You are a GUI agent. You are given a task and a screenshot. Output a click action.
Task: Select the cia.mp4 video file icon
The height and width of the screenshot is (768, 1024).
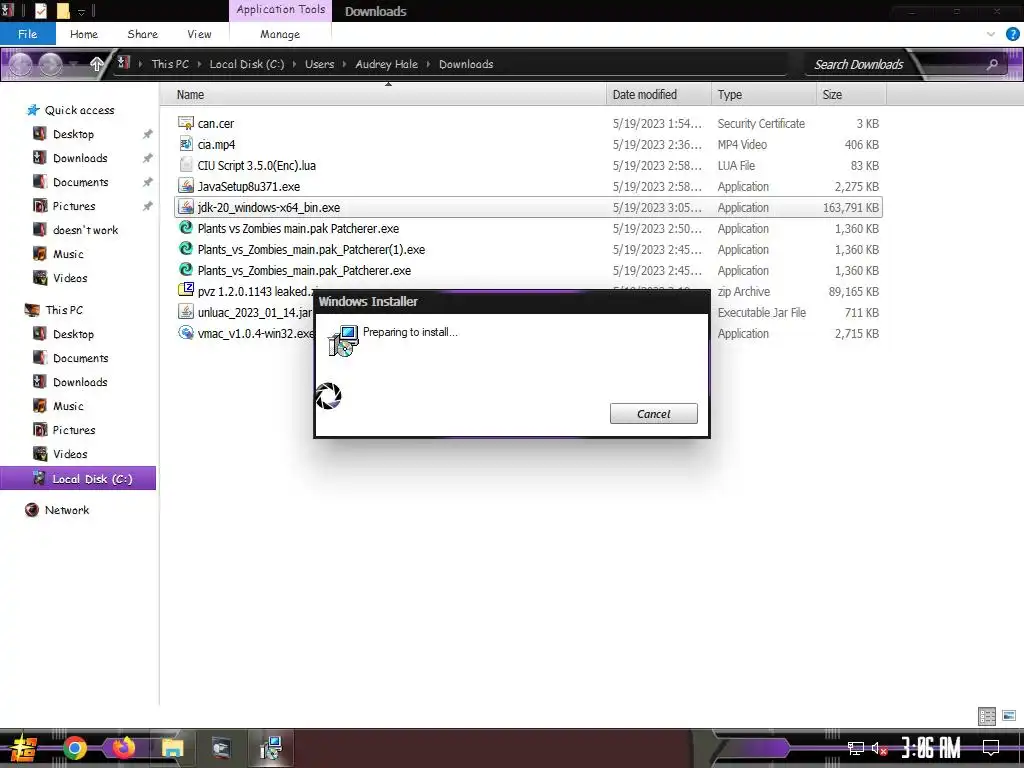click(x=186, y=144)
